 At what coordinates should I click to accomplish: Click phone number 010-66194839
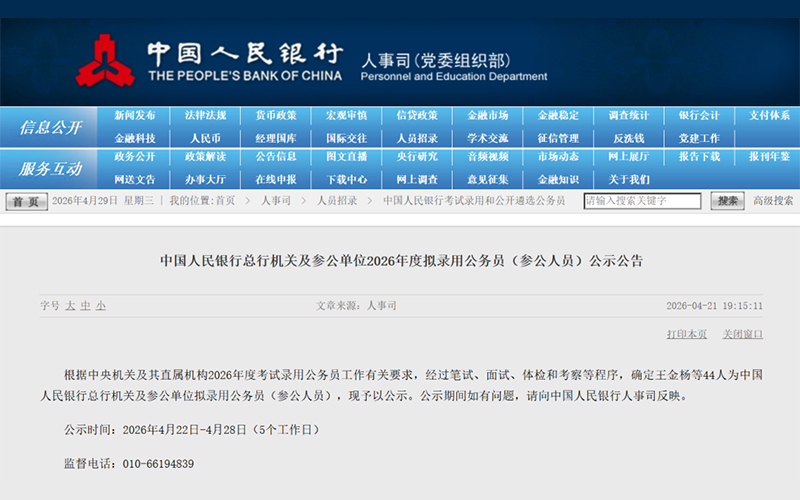click(158, 464)
